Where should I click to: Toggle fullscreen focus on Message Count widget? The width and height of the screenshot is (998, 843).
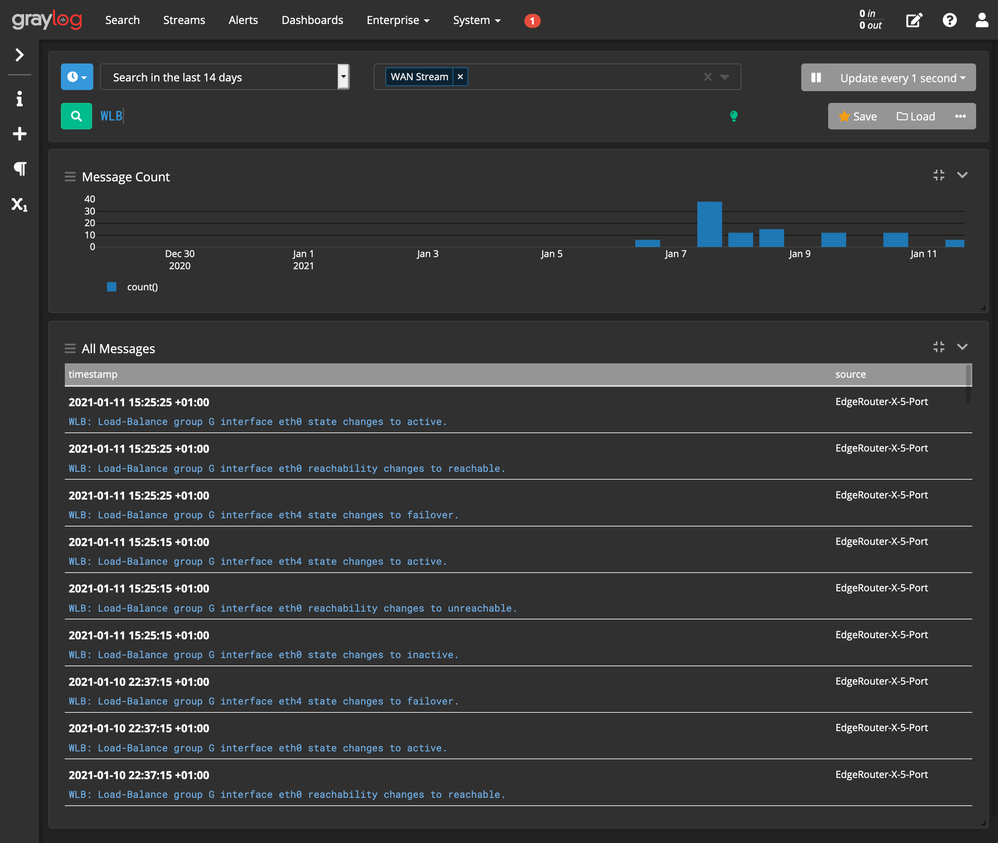click(x=938, y=175)
